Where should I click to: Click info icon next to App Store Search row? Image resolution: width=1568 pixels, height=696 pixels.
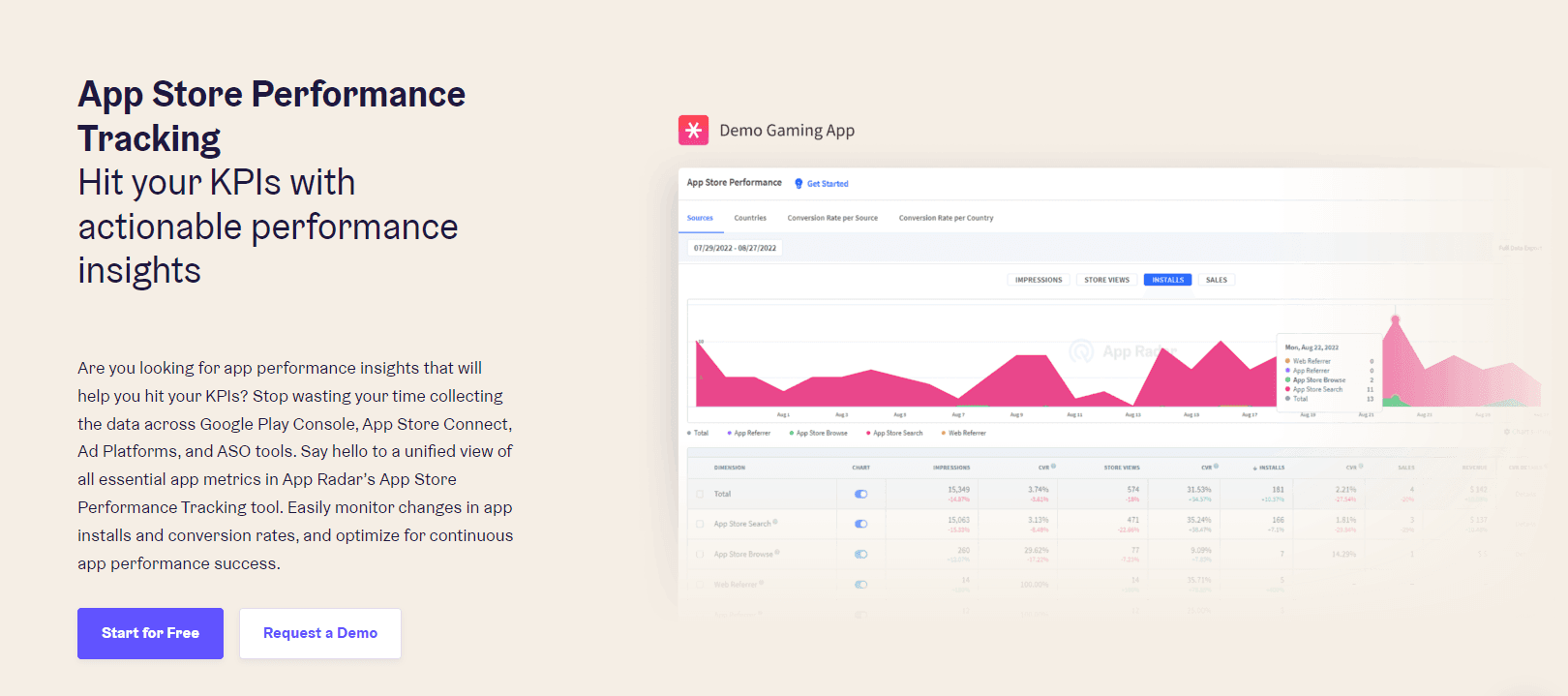click(x=775, y=523)
